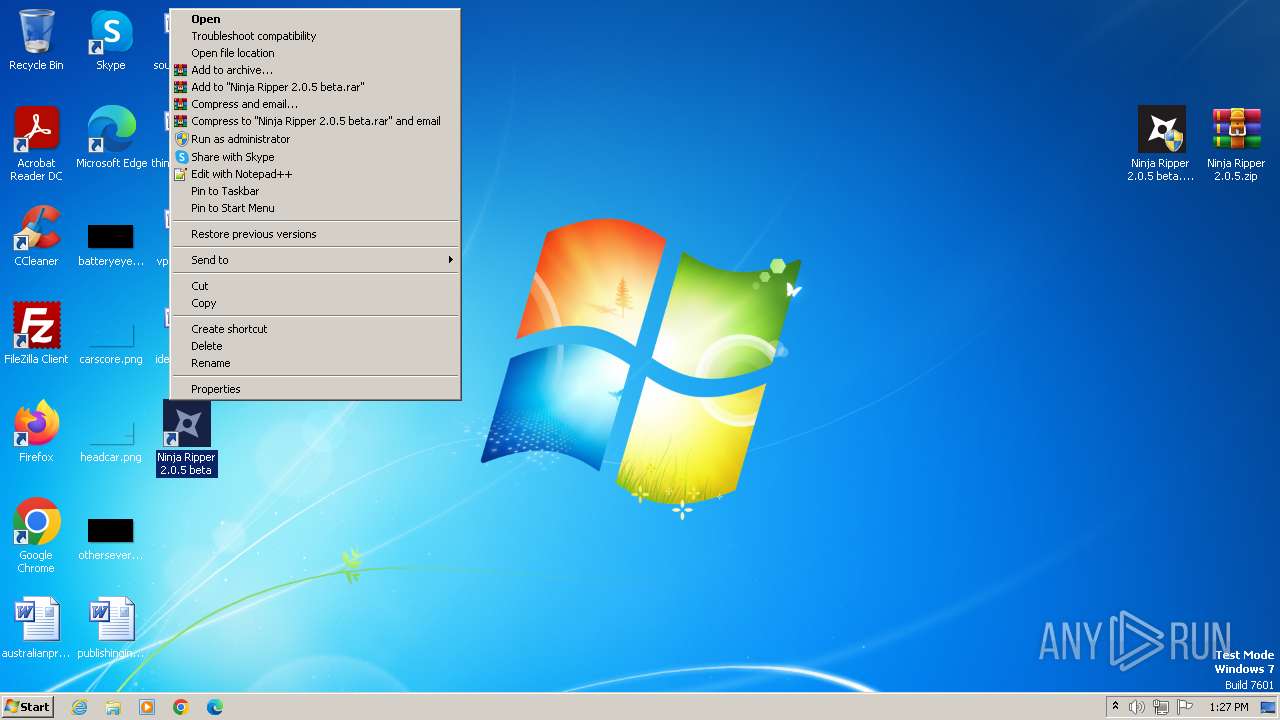Select the Ninja Ripper 2.0.5 beta shortcut
This screenshot has width=1280, height=720.
point(187,438)
